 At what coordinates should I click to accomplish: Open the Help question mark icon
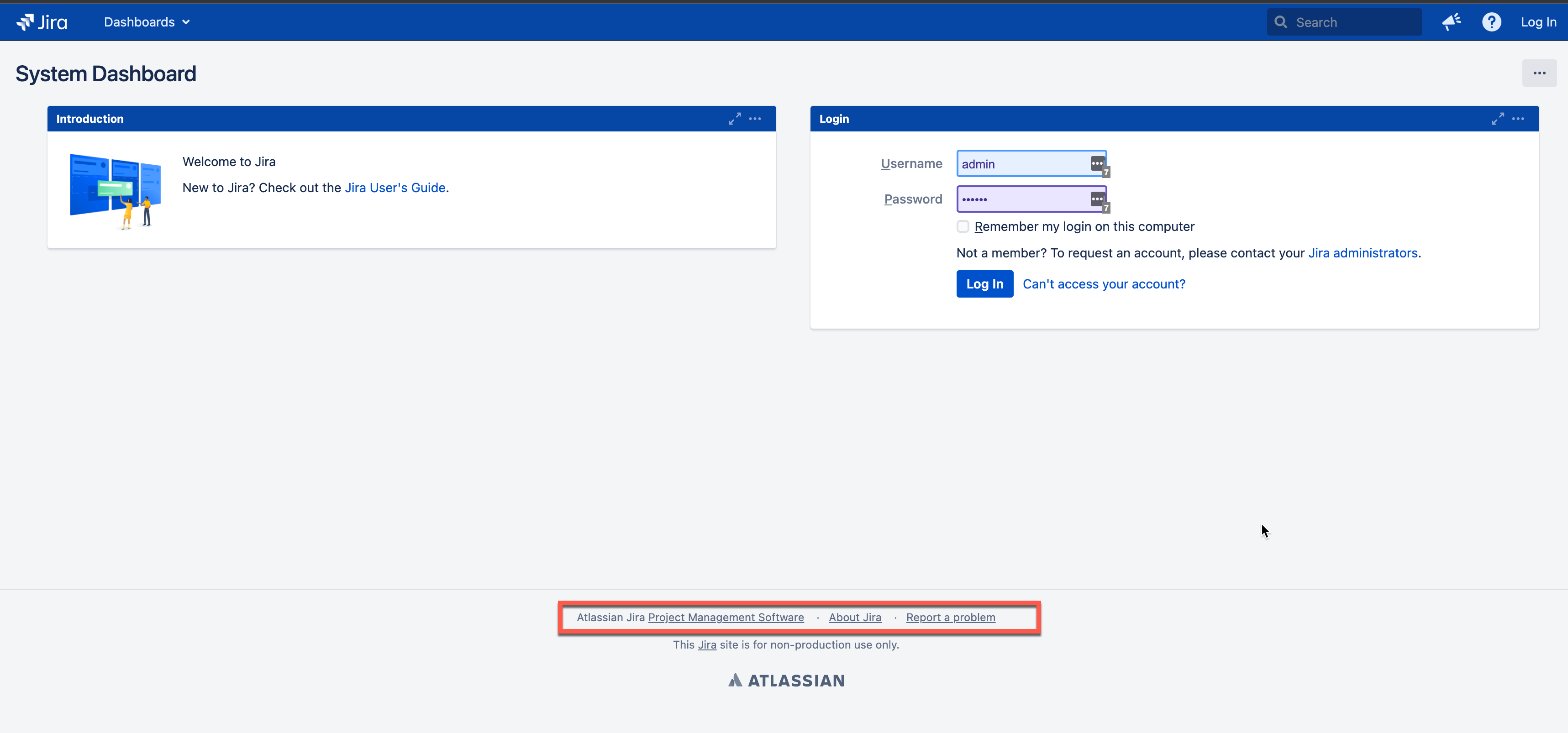click(1491, 22)
